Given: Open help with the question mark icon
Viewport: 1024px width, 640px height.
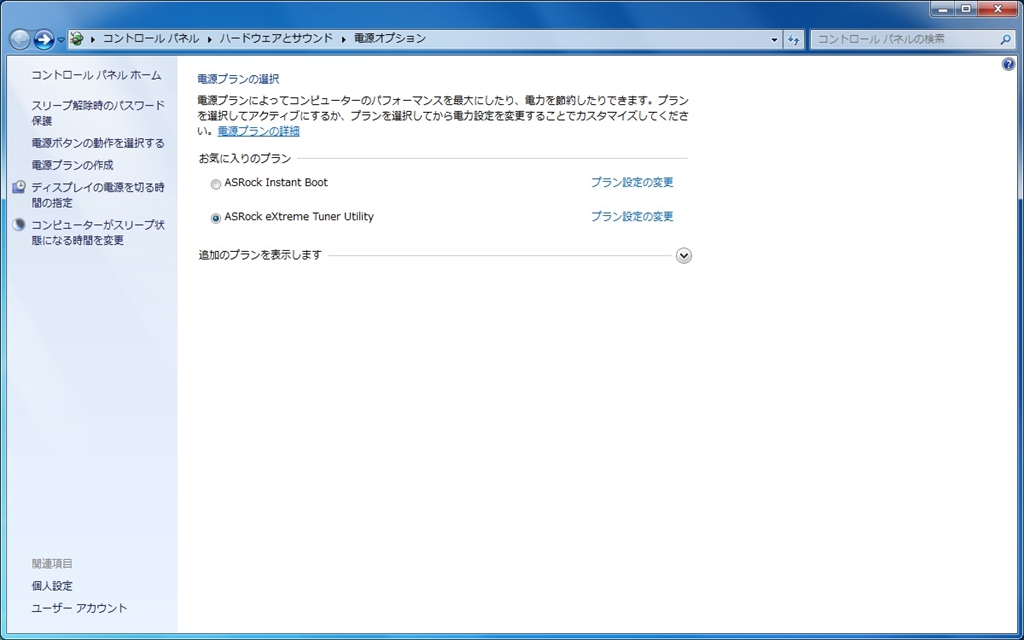Looking at the screenshot, I should (x=1008, y=64).
